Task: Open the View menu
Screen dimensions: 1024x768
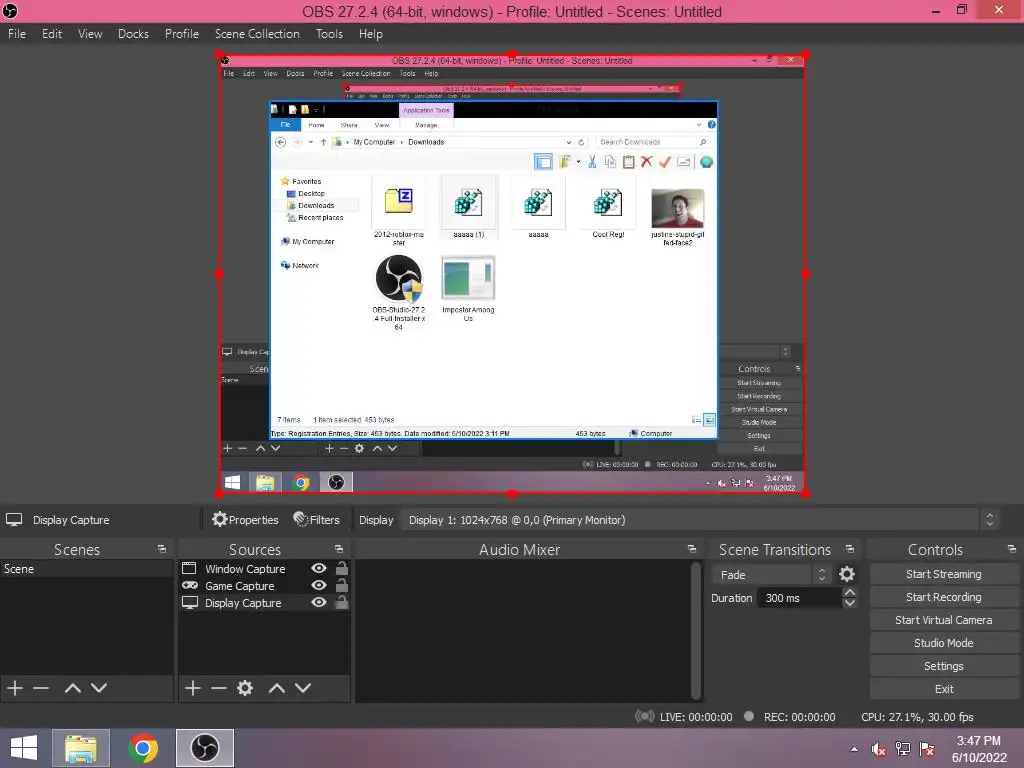Action: [90, 33]
